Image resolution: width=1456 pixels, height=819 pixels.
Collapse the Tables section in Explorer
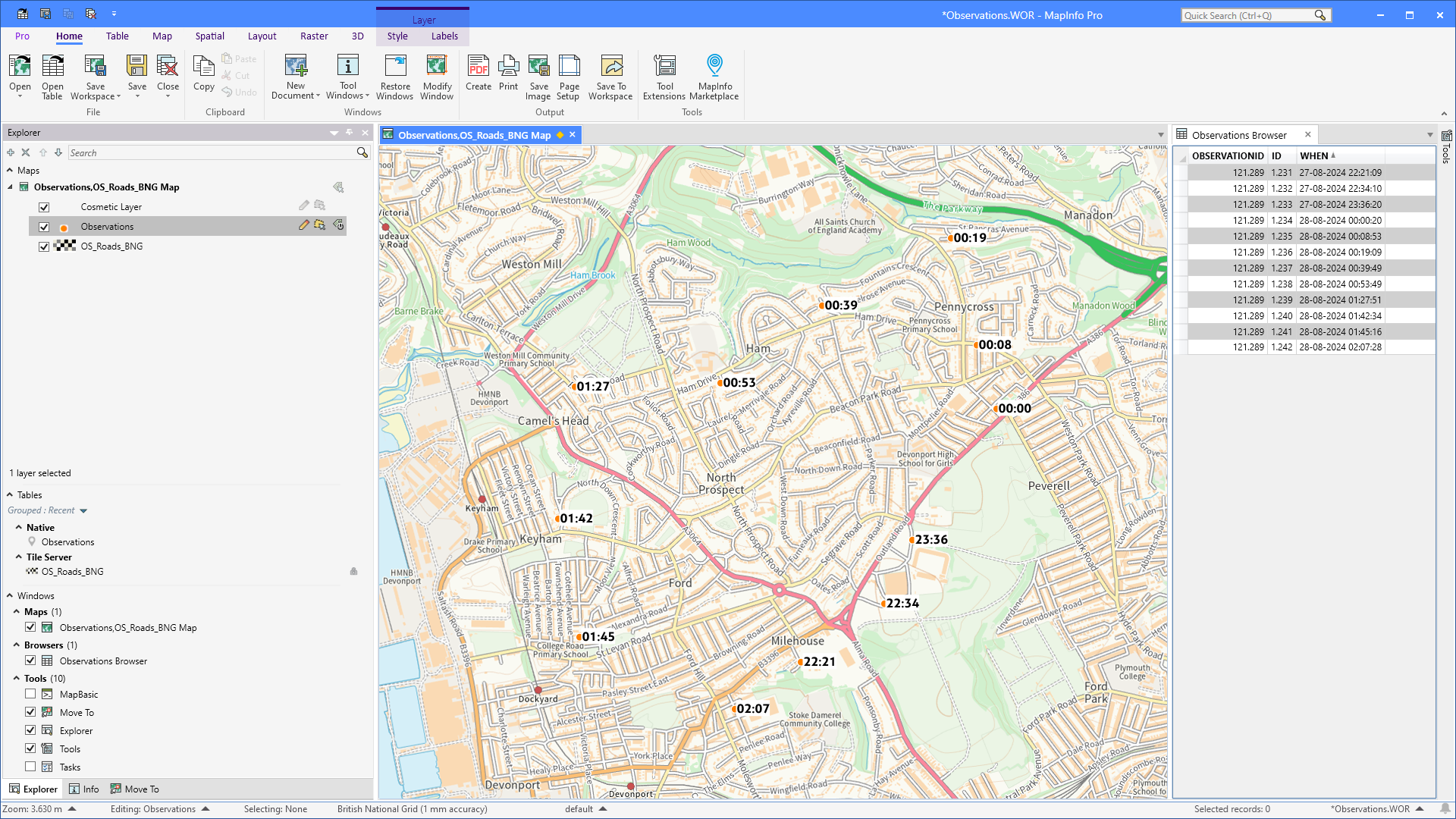pyautogui.click(x=10, y=494)
